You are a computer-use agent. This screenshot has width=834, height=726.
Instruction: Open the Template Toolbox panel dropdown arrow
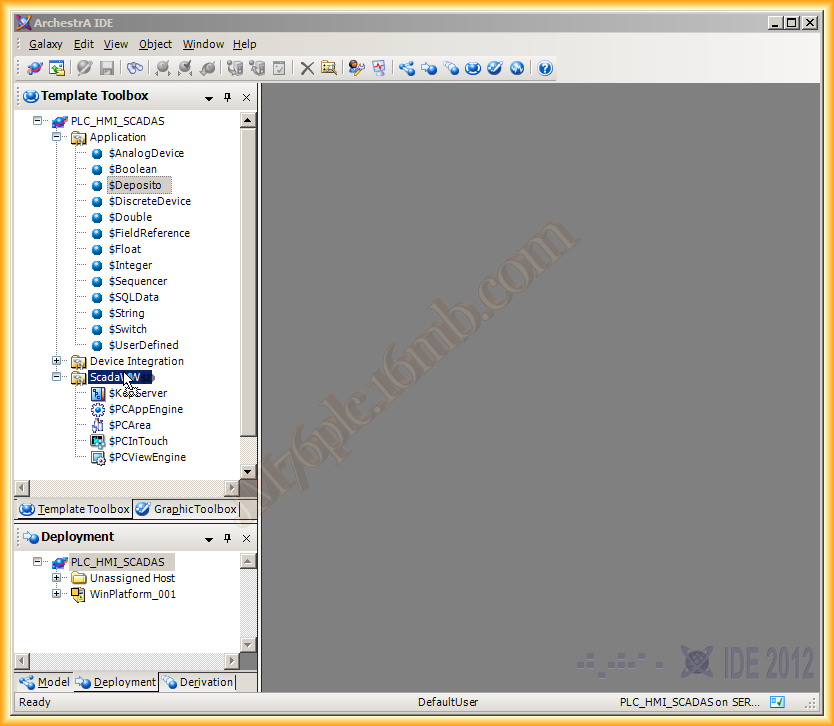209,97
